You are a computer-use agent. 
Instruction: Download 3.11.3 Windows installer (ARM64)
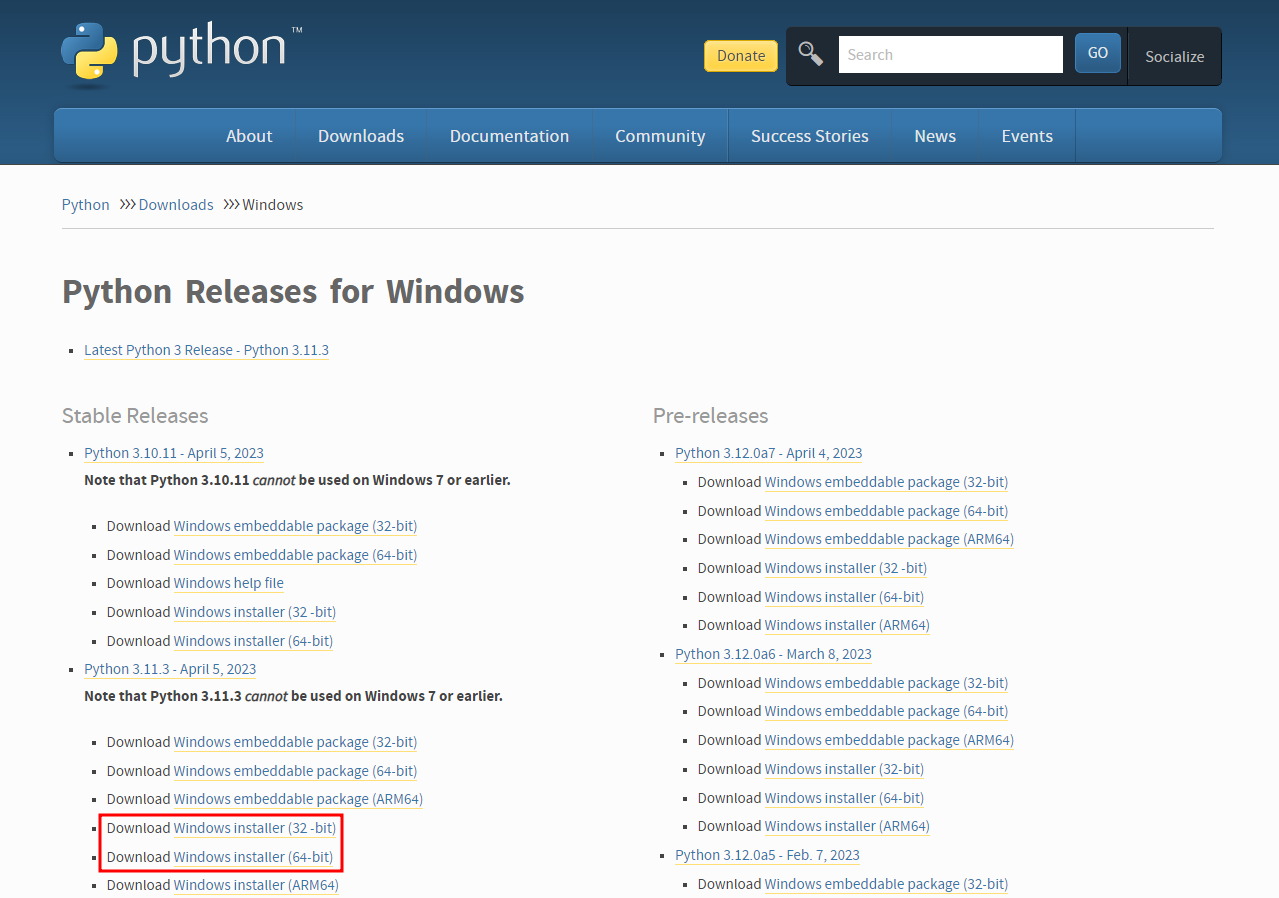pyautogui.click(x=256, y=885)
